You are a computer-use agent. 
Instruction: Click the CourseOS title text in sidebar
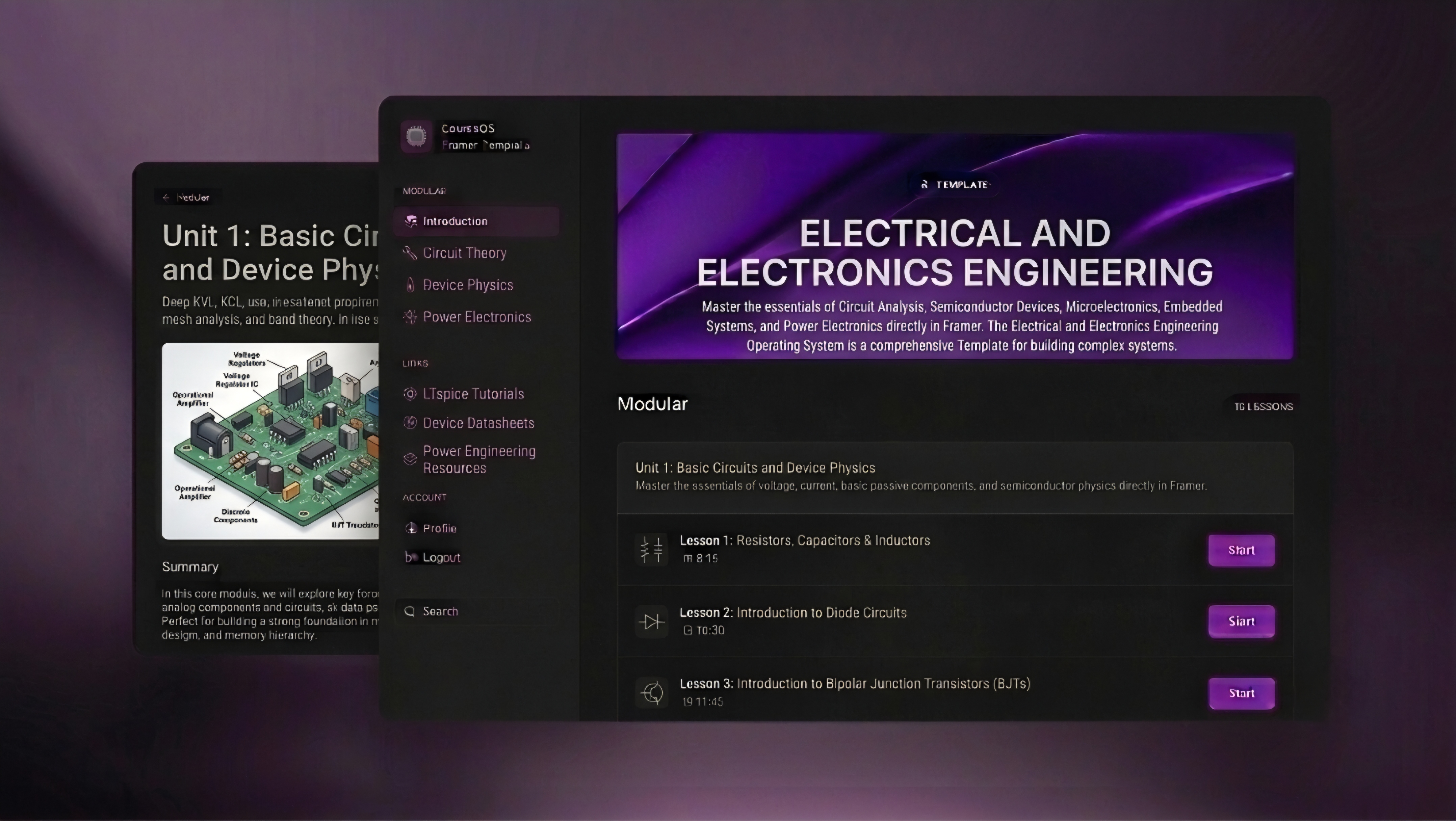(x=467, y=128)
